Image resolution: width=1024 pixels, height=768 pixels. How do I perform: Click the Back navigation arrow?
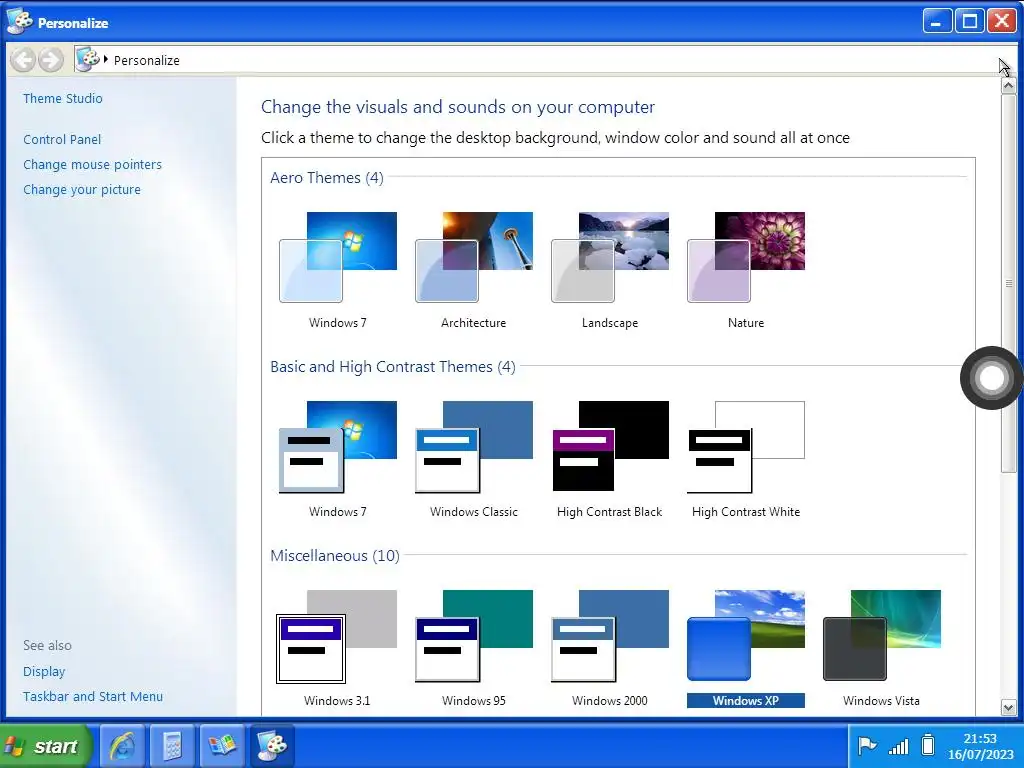click(x=23, y=60)
